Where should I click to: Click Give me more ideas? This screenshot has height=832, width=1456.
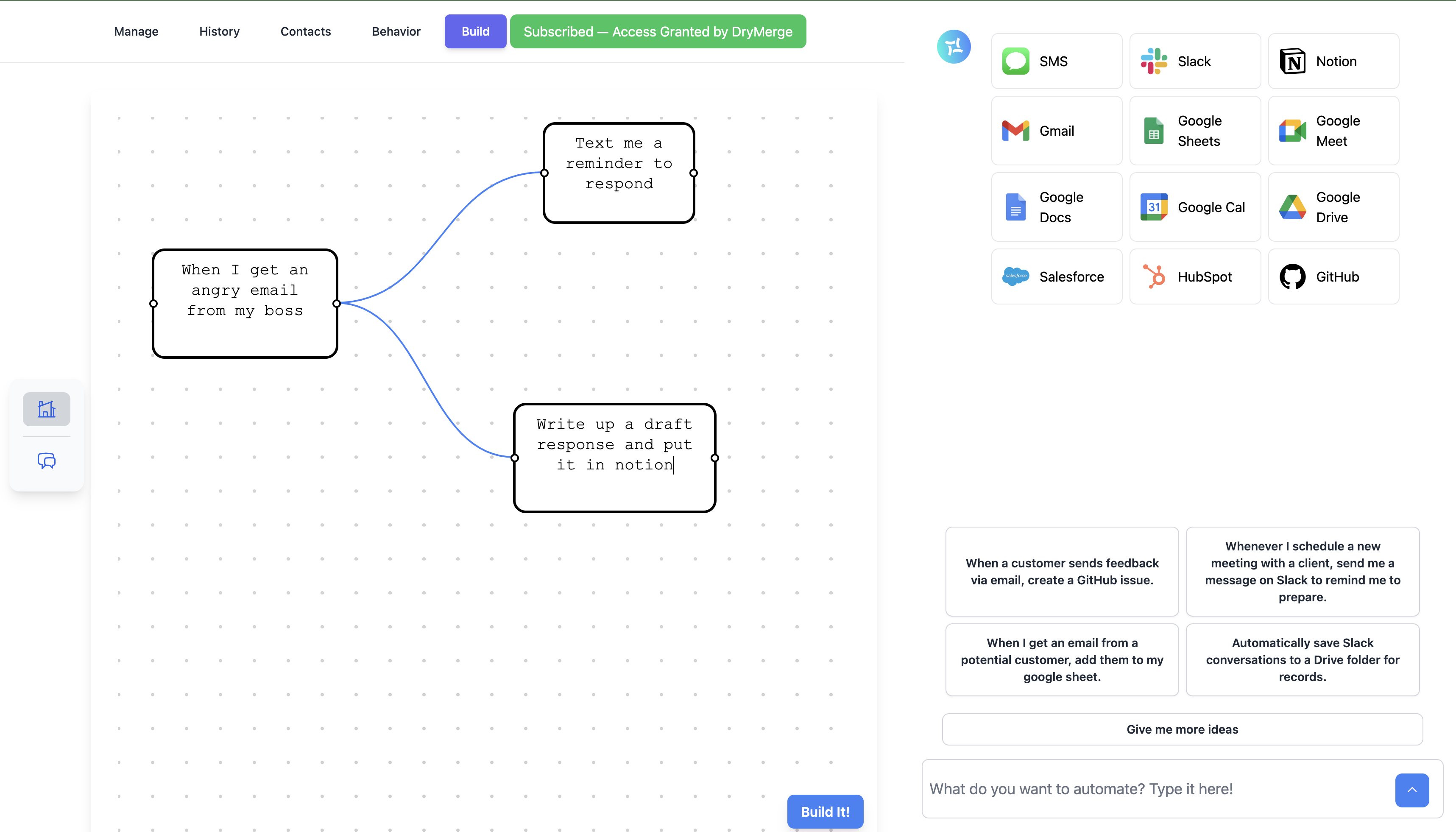tap(1182, 729)
